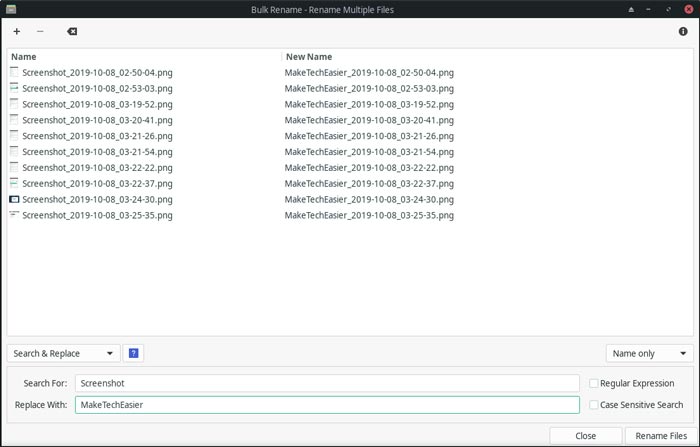Click new name MakeTechEasier_2019-10-08_03-20-41.png
The image size is (700, 447).
(369, 120)
